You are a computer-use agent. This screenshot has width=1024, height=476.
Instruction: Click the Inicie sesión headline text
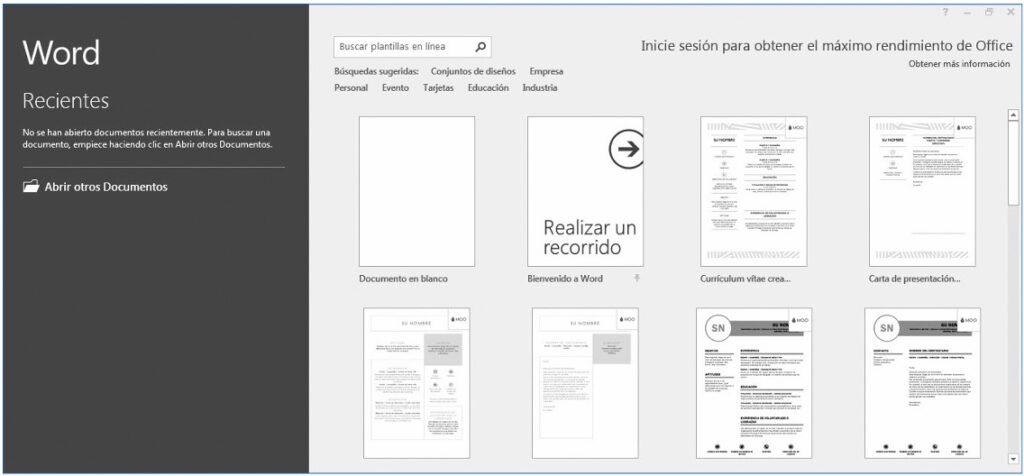[827, 46]
